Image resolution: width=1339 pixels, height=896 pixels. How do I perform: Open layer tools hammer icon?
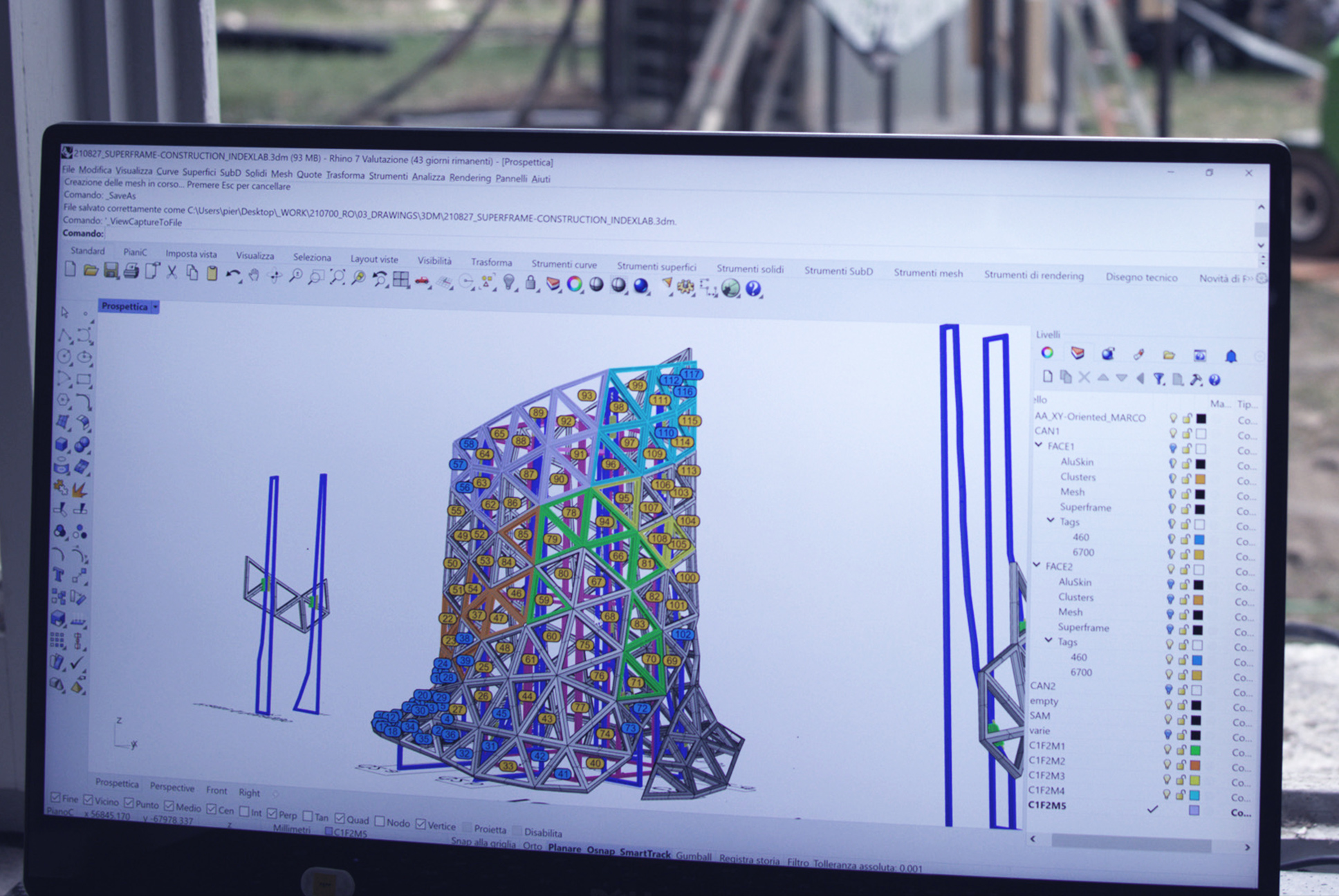point(1196,380)
